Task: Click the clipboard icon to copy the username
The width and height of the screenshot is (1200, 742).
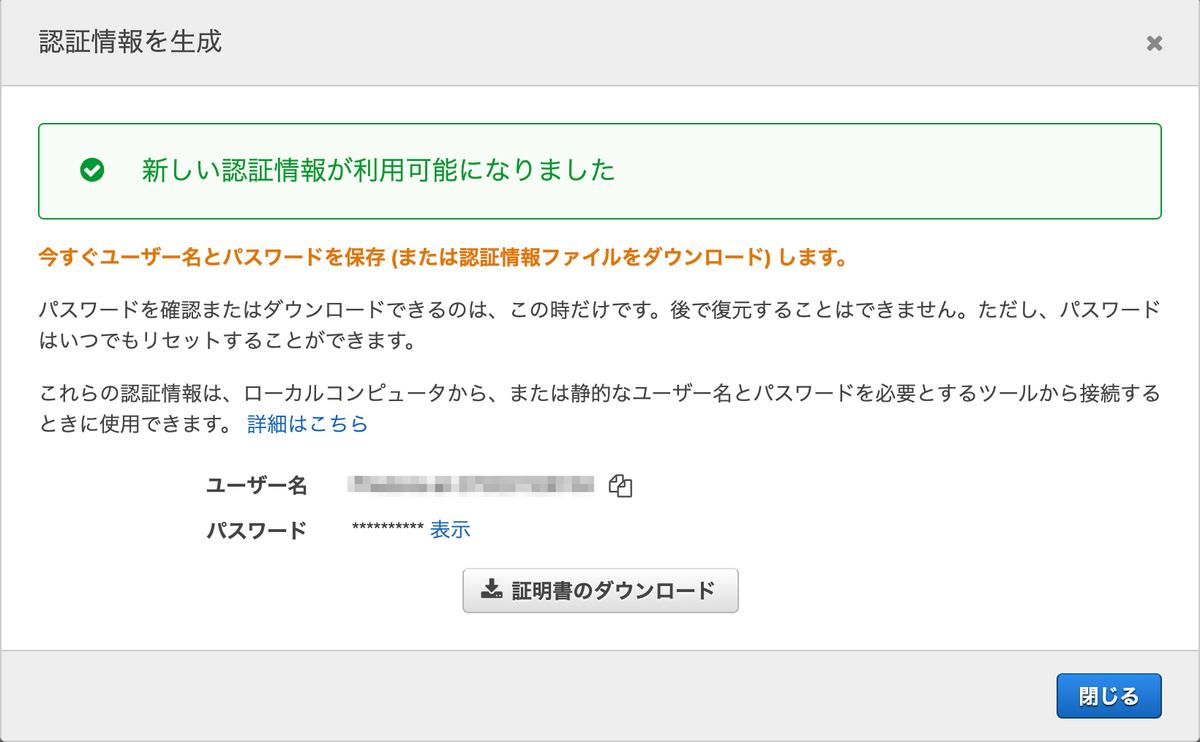Action: [620, 484]
